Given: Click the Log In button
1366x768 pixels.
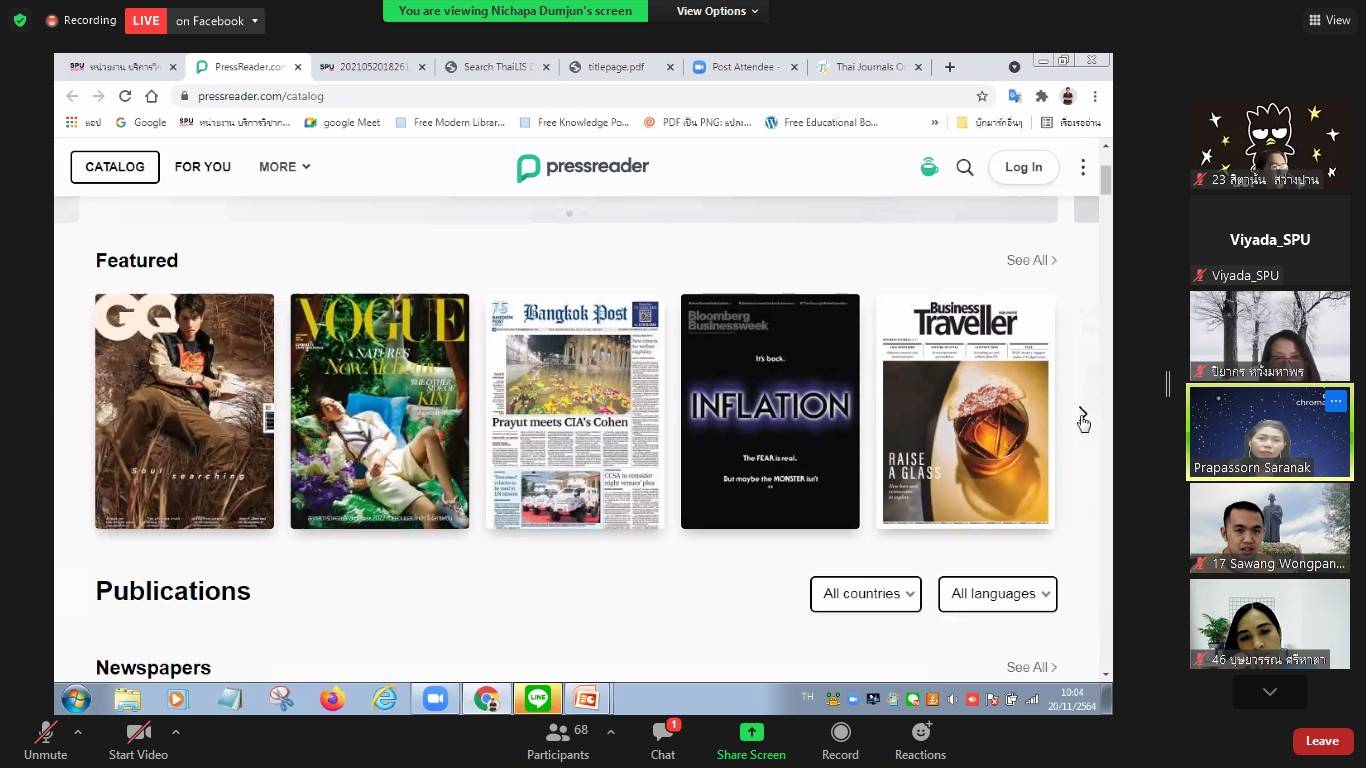Looking at the screenshot, I should pyautogui.click(x=1023, y=167).
